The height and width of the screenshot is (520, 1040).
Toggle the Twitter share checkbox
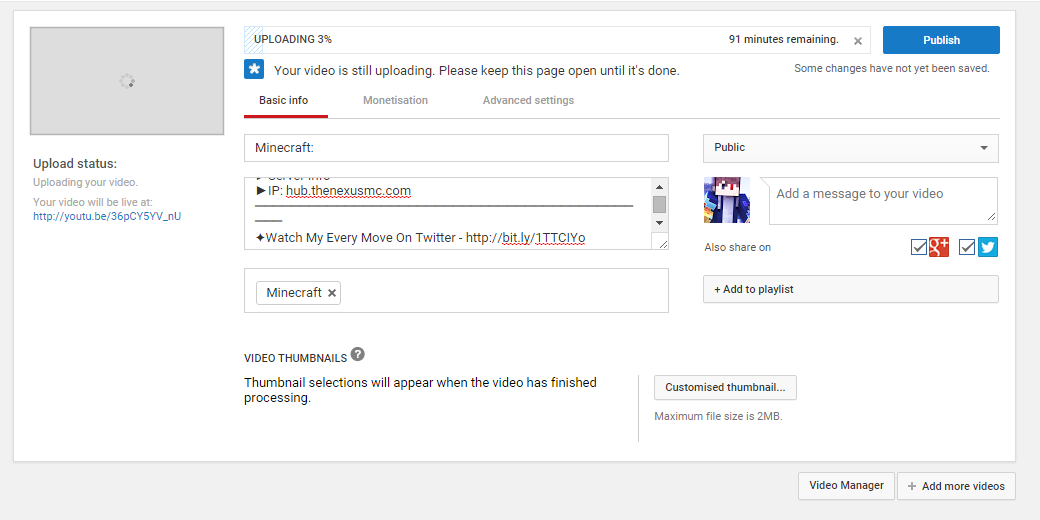968,247
